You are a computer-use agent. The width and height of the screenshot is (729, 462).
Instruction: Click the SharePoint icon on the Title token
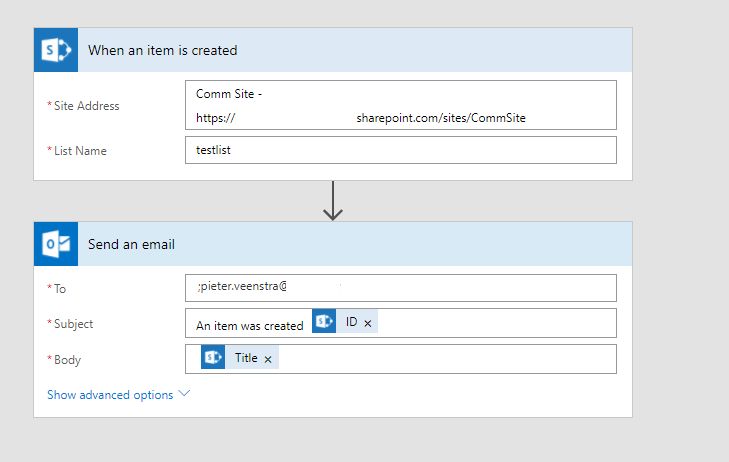point(213,357)
